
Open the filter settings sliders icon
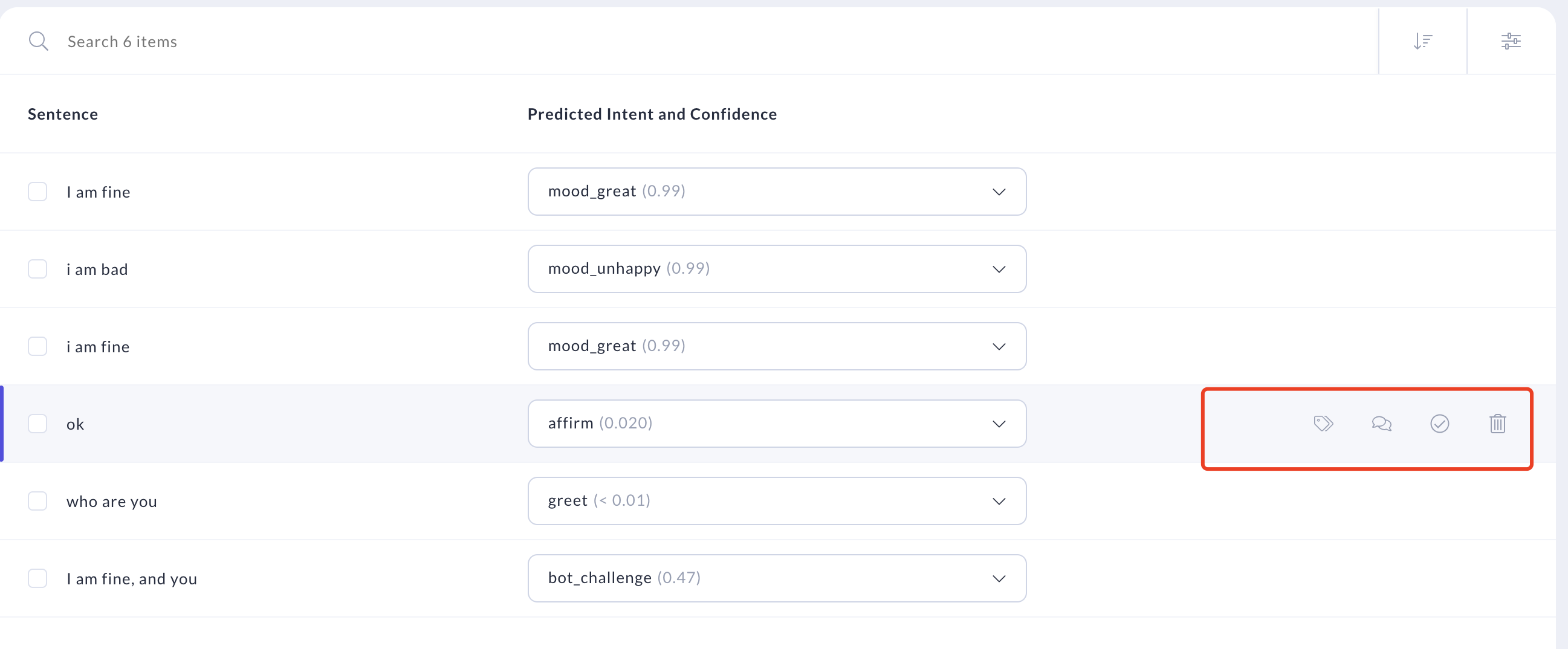(1511, 41)
